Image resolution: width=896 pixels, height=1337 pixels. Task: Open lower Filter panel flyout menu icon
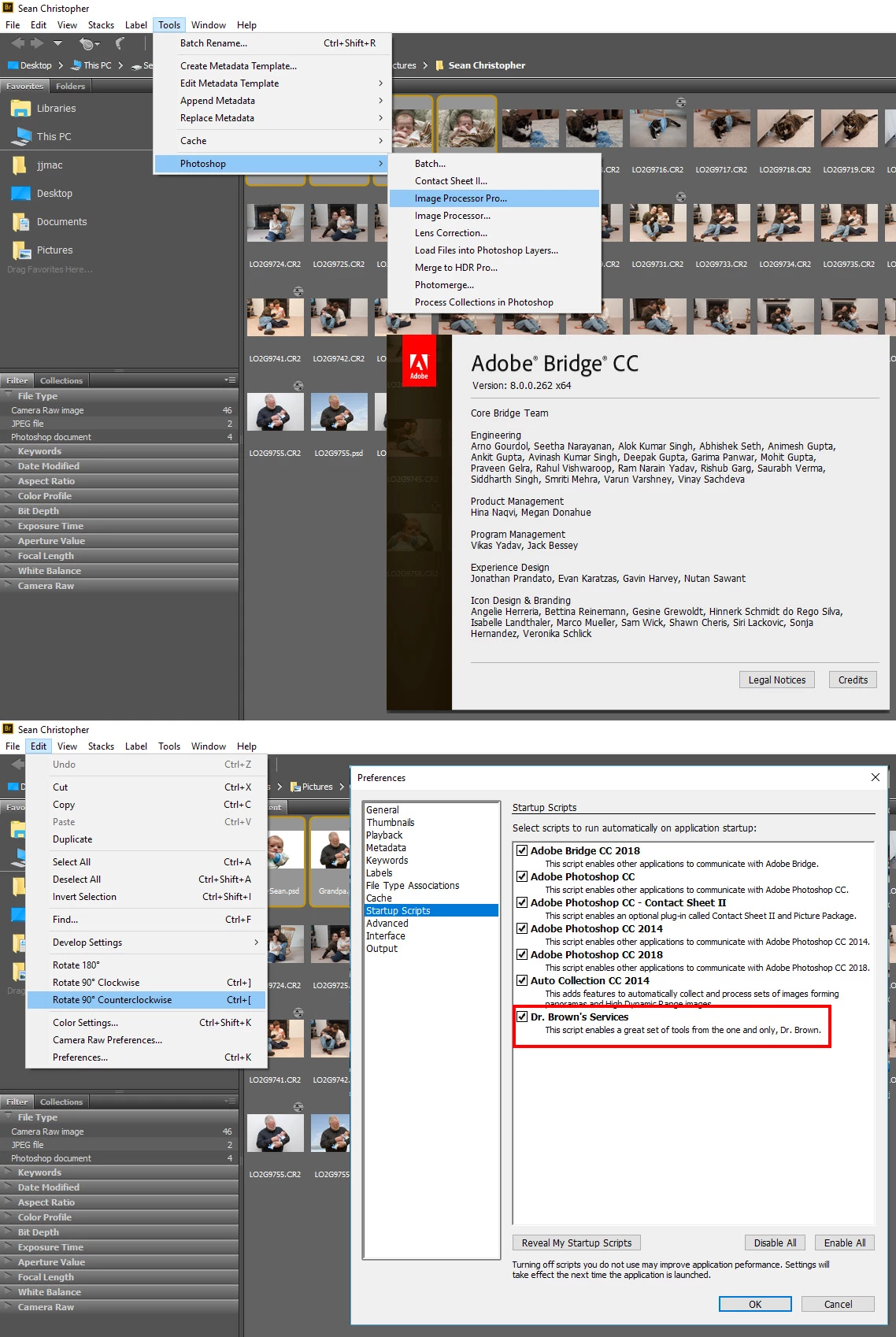230,1102
